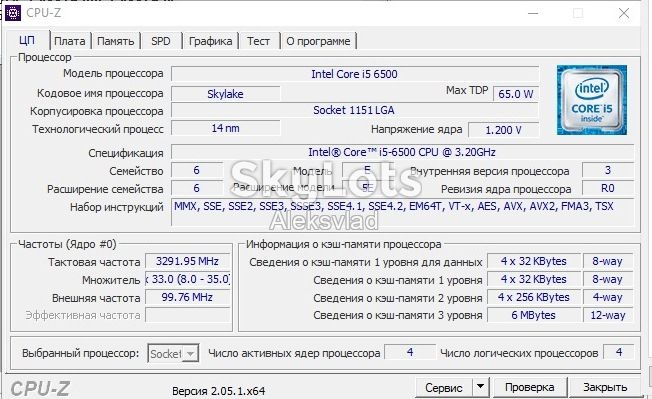Image resolution: width=652 pixels, height=399 pixels.
Task: Click the CPU-Z logo at bottom left
Action: 40,389
